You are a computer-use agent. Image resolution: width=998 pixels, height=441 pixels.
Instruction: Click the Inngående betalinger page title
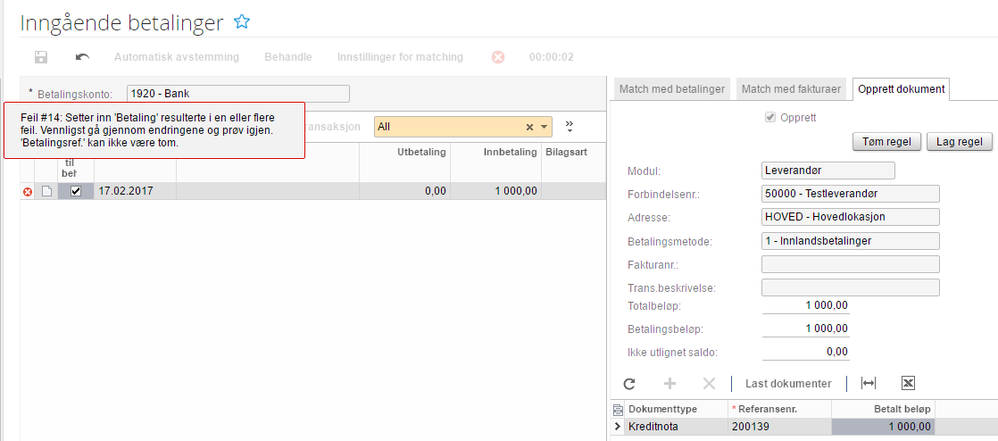pos(122,23)
